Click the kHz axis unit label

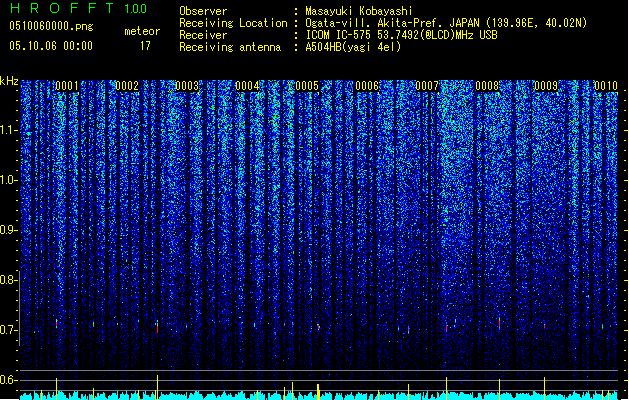click(9, 81)
